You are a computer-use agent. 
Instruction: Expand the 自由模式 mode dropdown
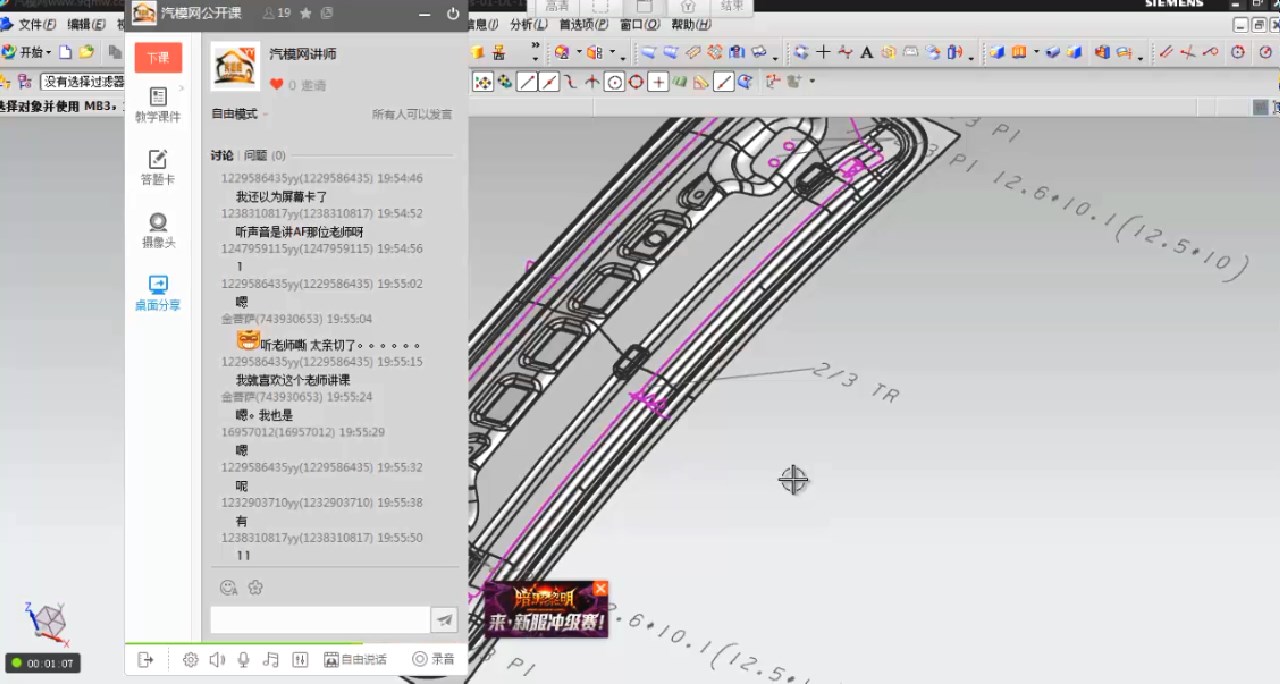[240, 115]
